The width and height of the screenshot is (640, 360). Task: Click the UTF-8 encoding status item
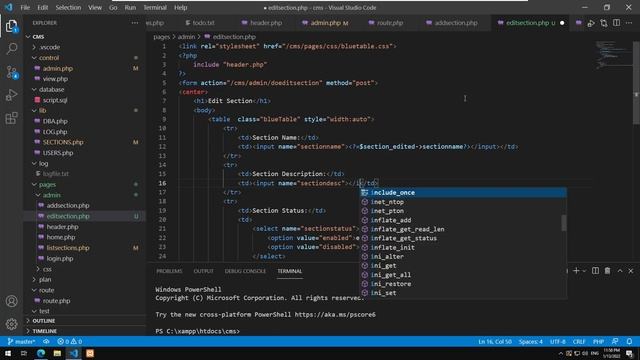[x=558, y=342]
